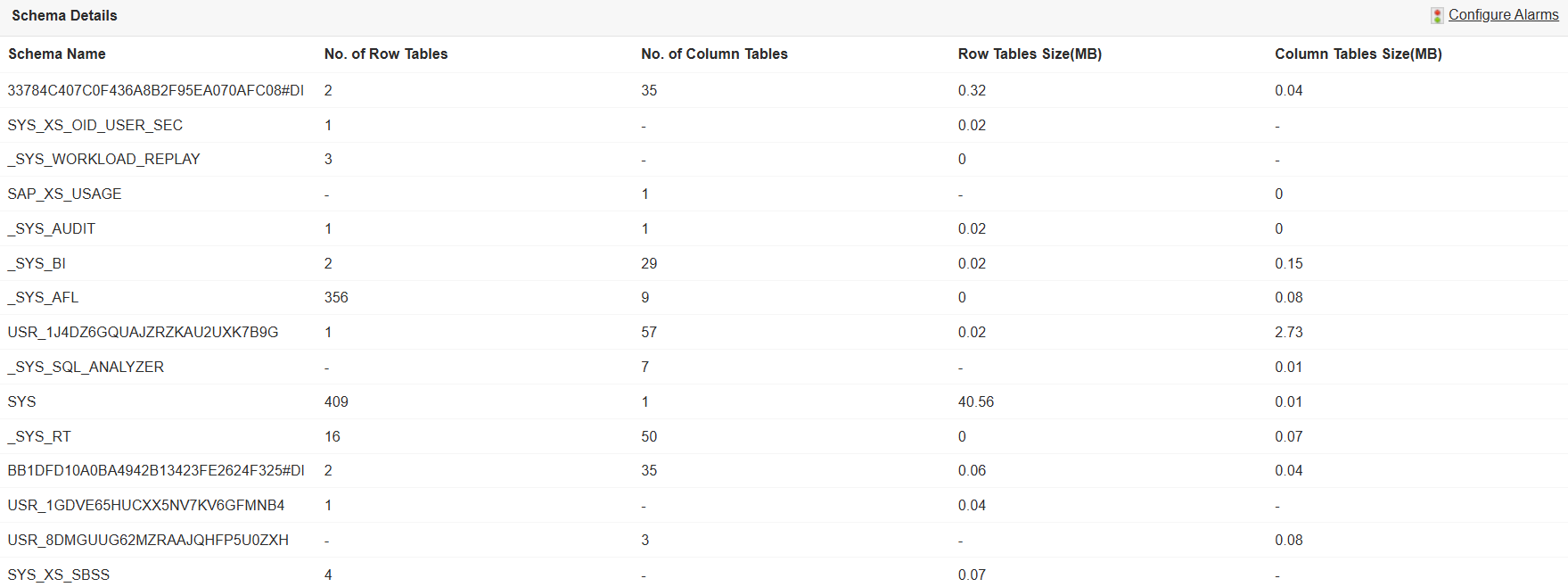This screenshot has height=587, width=1568.
Task: Select the SYS schema row
Action: [22, 401]
